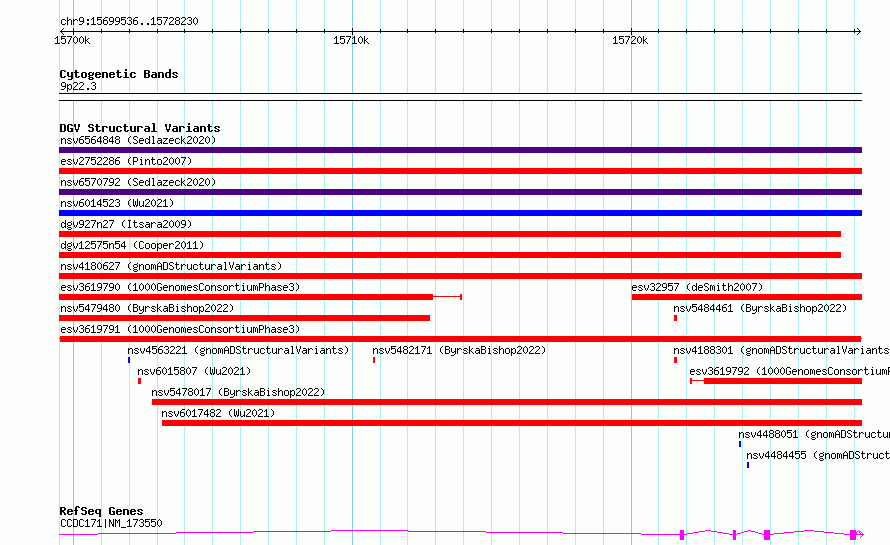The width and height of the screenshot is (890, 545).
Task: Open nsv5479480 (ByrskaBishop2022) variant label
Action: coord(147,308)
